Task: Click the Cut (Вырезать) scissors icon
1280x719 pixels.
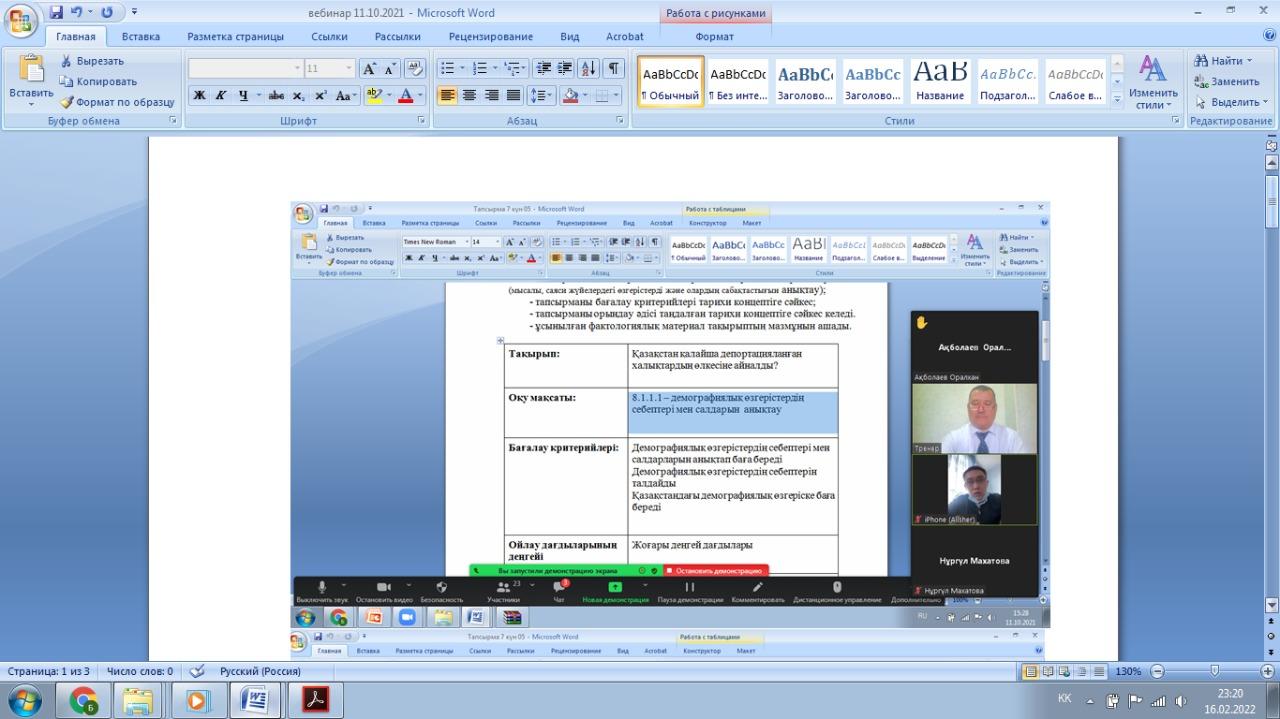Action: pyautogui.click(x=67, y=61)
